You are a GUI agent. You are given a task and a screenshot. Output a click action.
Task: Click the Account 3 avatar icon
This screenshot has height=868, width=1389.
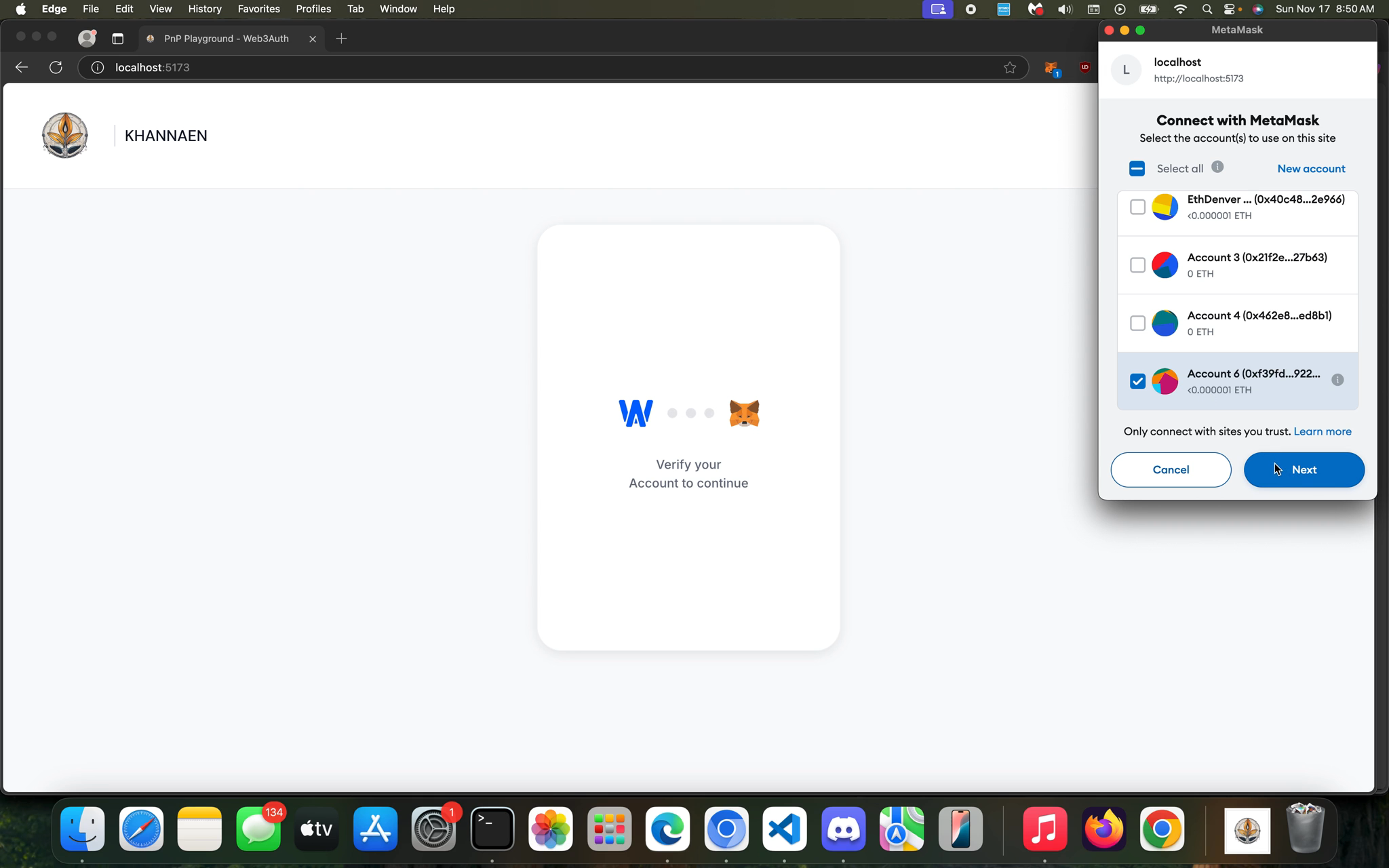pos(1165,265)
